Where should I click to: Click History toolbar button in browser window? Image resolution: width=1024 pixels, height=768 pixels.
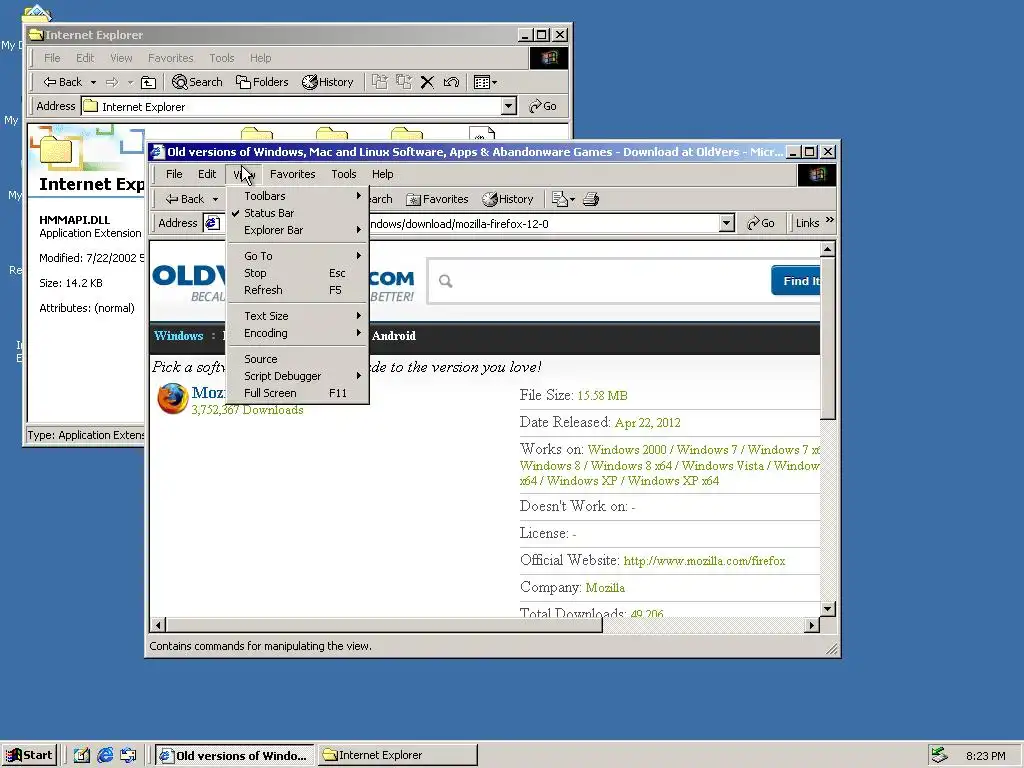point(508,199)
